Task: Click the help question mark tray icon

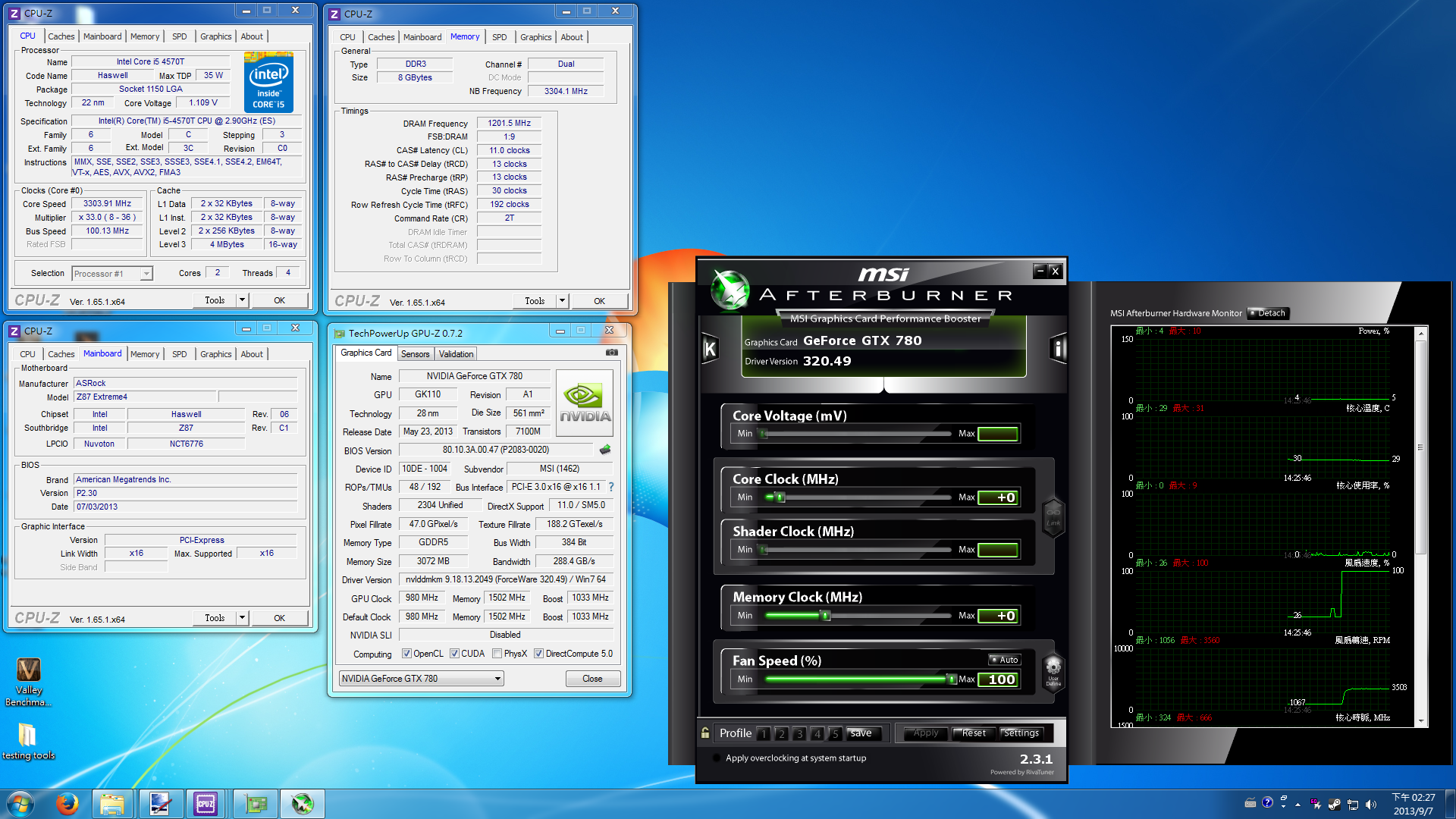Action: [1267, 802]
